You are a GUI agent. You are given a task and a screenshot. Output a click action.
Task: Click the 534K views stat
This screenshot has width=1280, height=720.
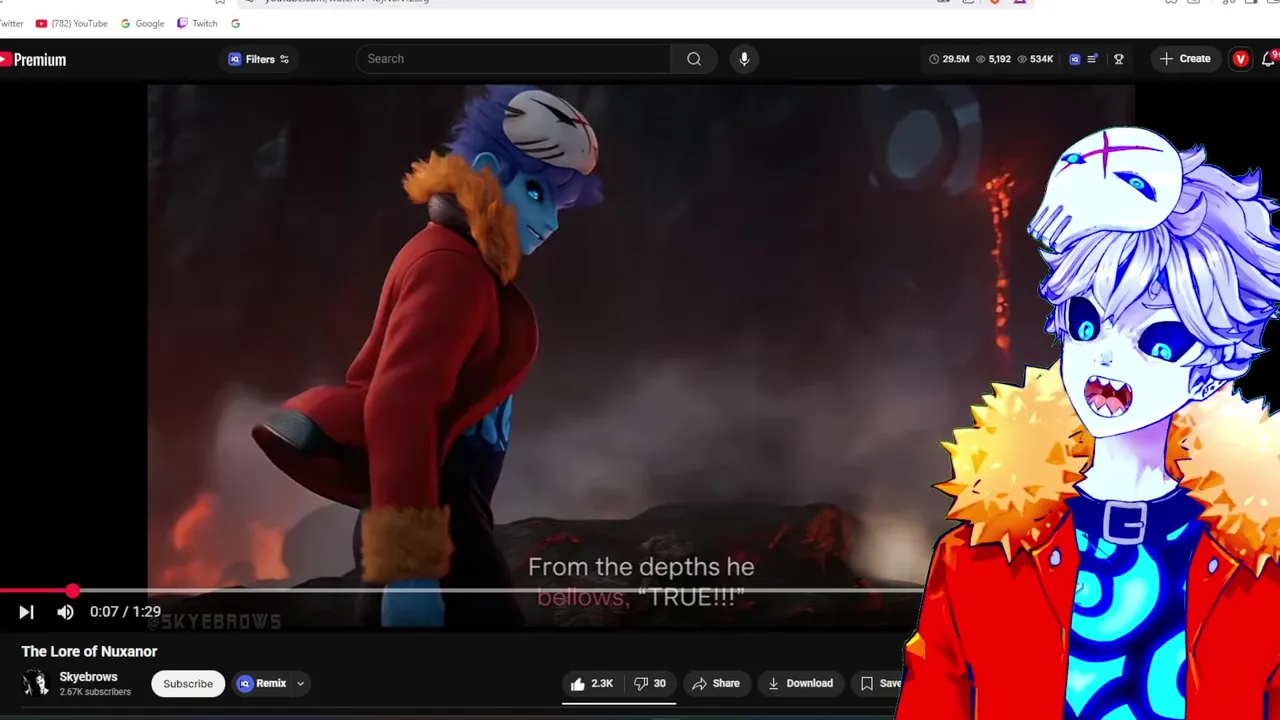[1035, 59]
